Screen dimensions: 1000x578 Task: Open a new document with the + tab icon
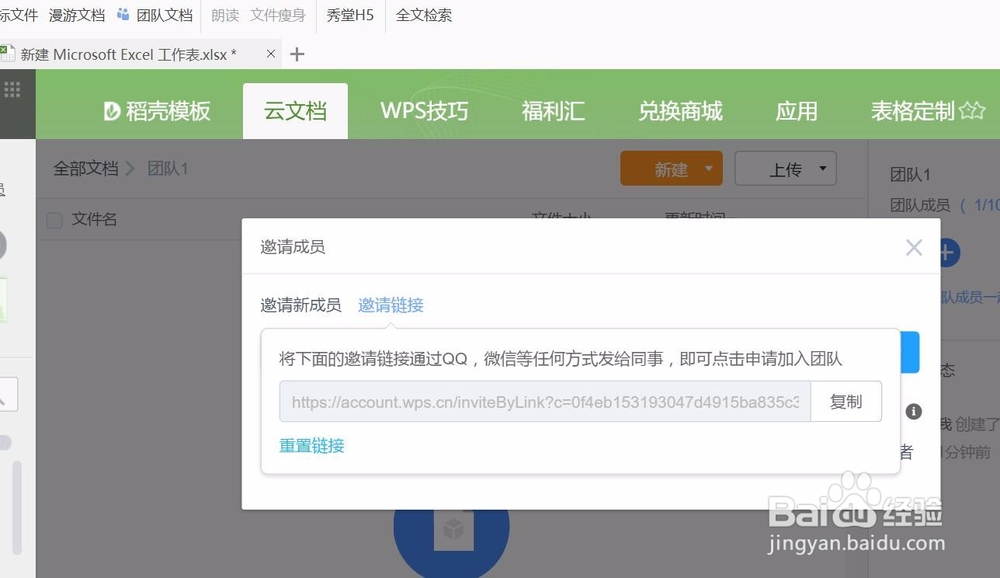click(295, 55)
